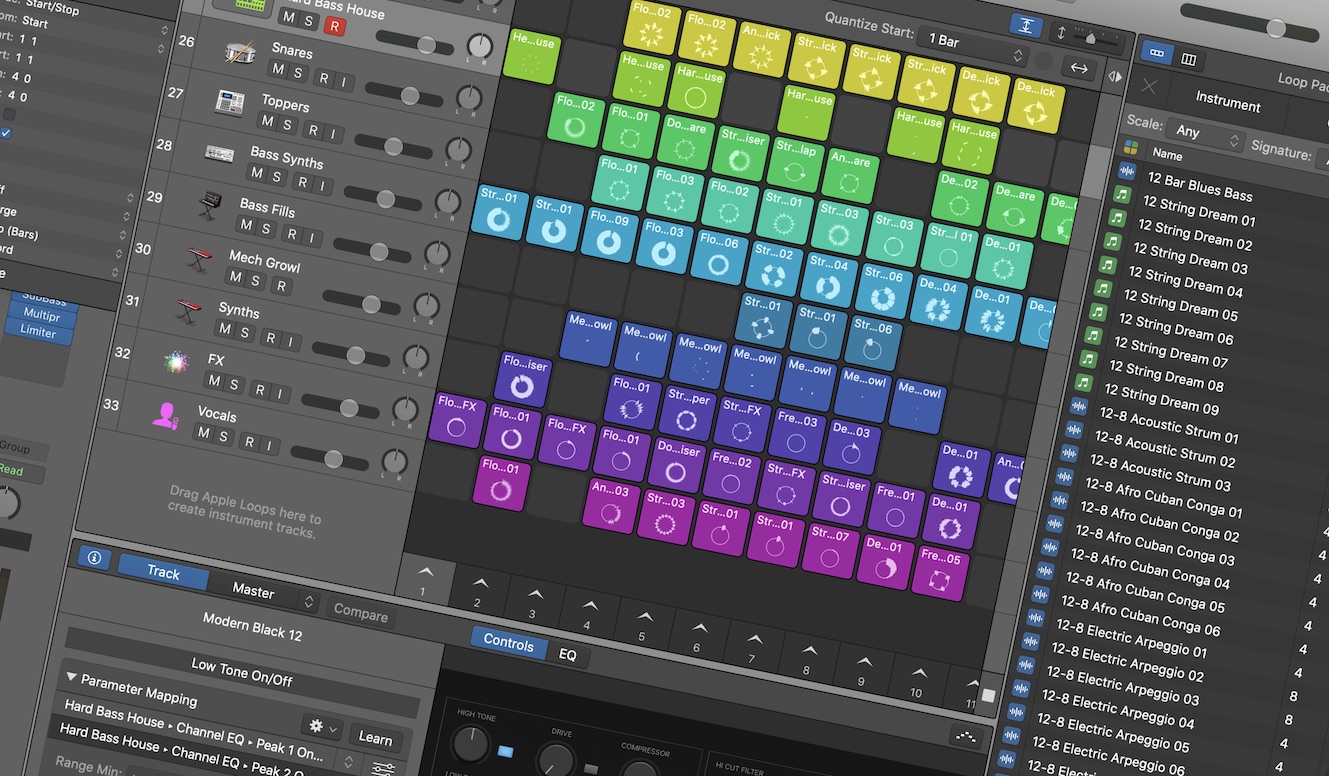Click the Synths track red keyboard icon
Viewport: 1329px width, 776px height.
pos(188,311)
